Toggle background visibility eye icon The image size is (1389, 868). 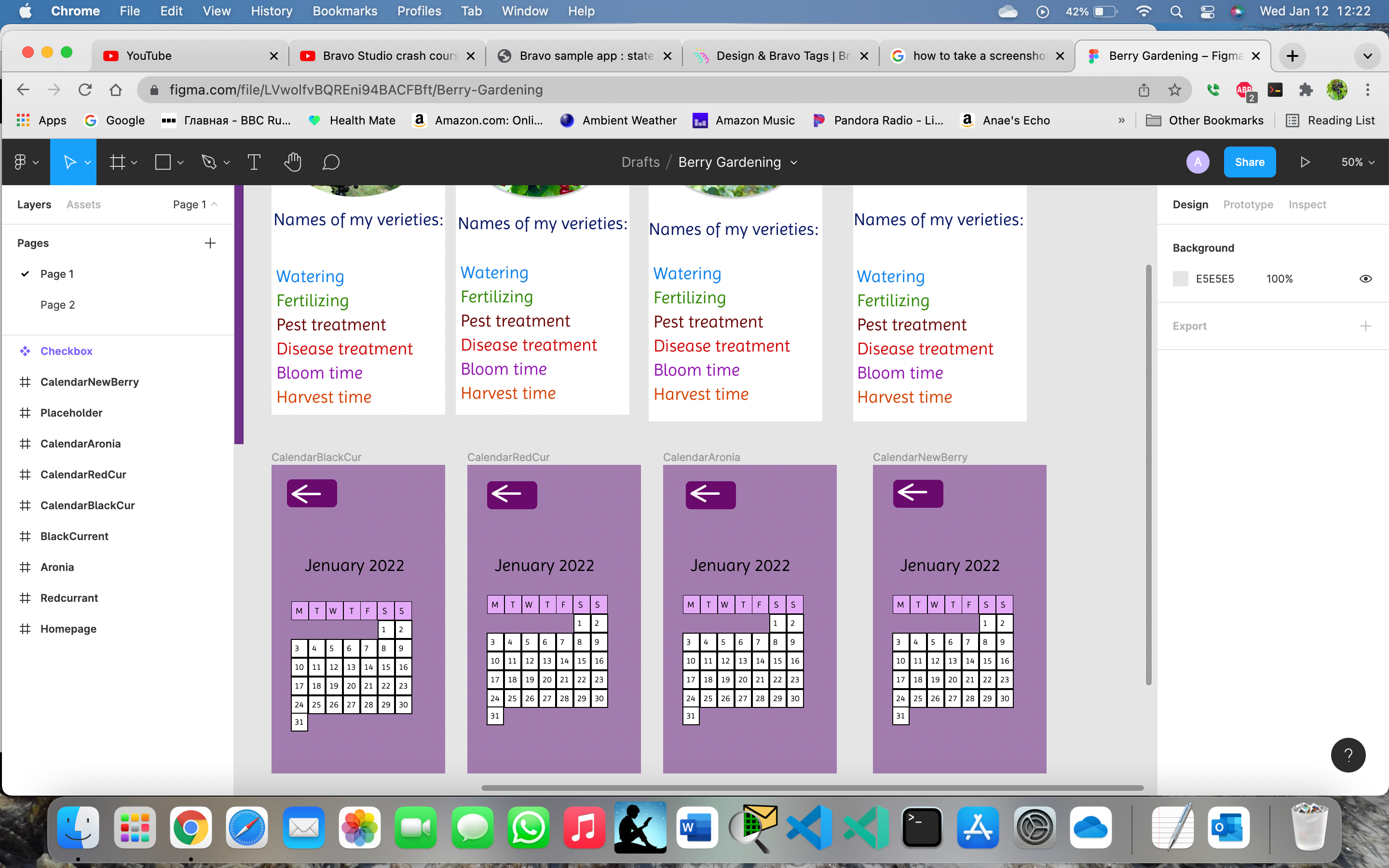(1365, 279)
